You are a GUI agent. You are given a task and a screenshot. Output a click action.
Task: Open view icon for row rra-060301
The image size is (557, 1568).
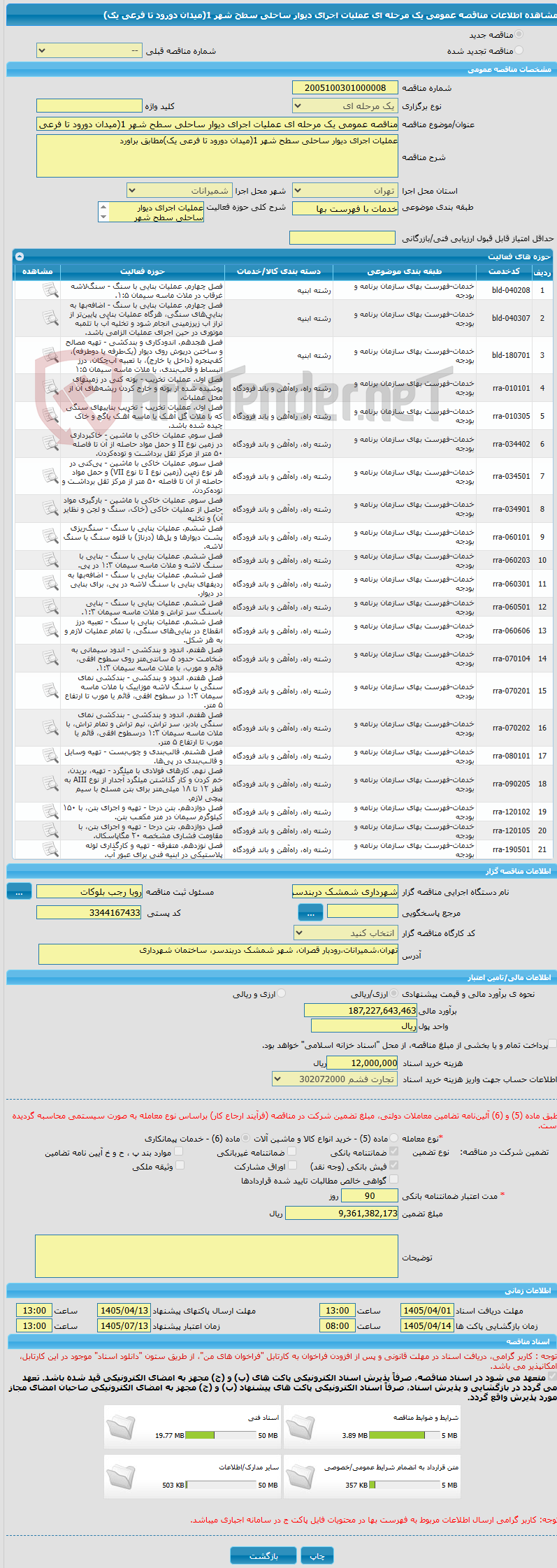50,584
